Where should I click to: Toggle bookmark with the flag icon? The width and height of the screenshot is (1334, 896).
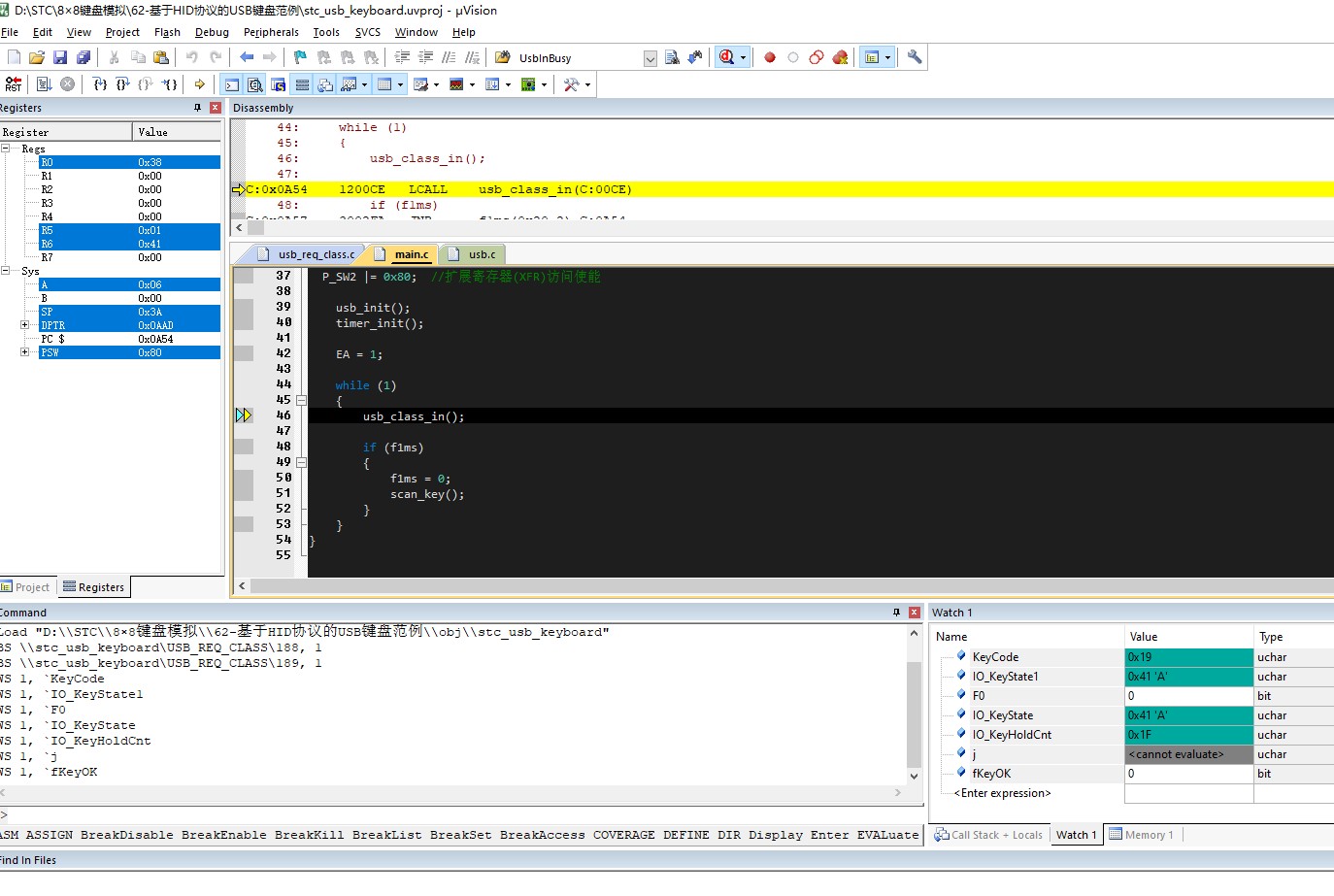[300, 57]
